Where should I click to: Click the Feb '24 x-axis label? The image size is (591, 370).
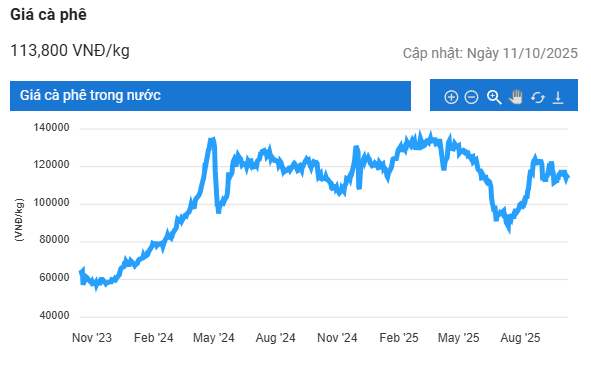click(x=153, y=338)
